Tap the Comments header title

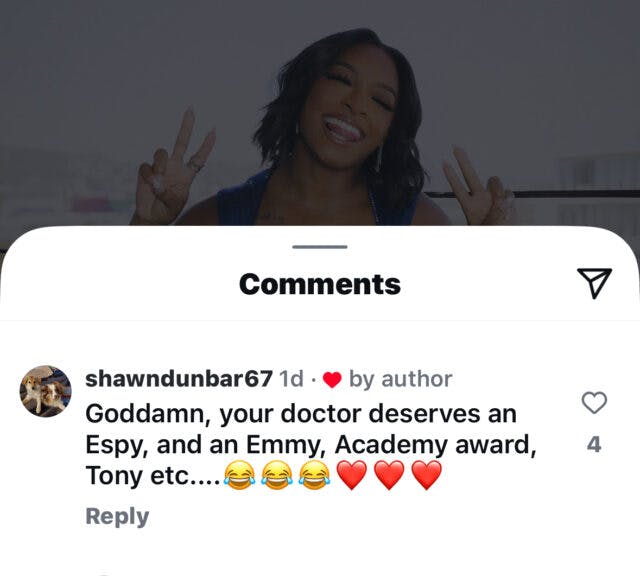(320, 284)
